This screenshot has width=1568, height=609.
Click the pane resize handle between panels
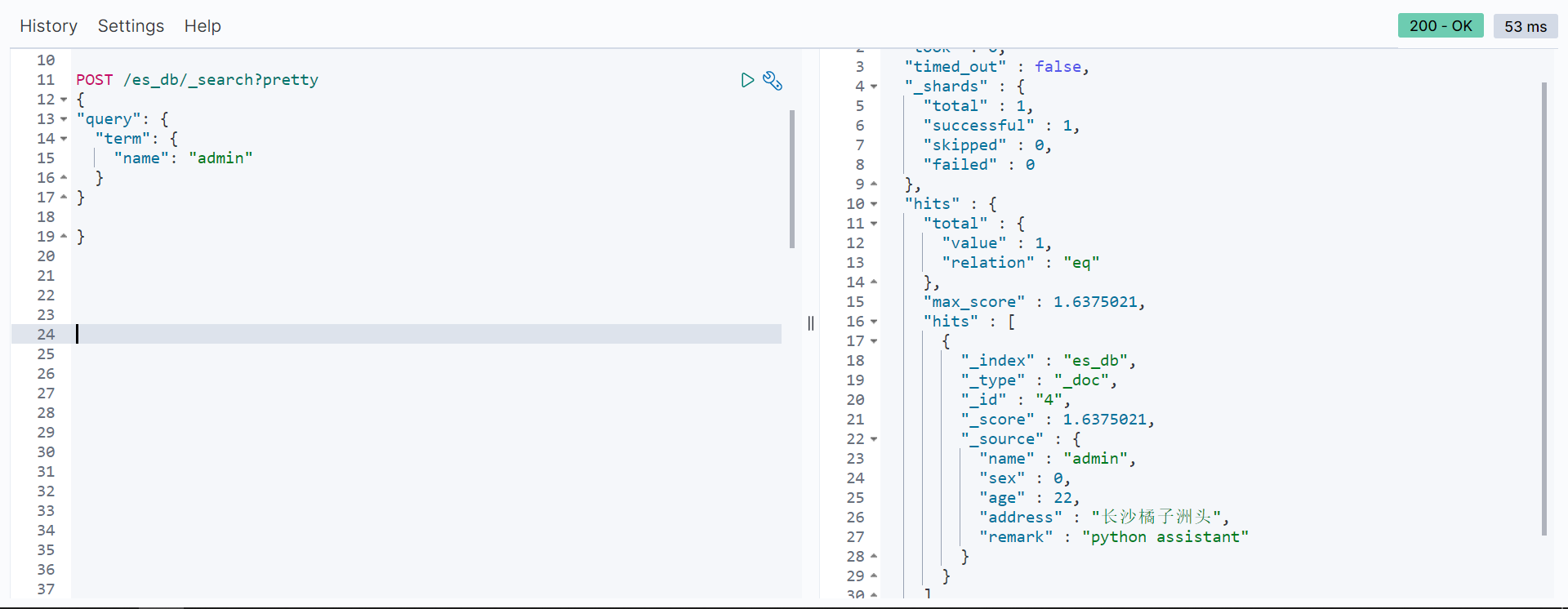(811, 323)
